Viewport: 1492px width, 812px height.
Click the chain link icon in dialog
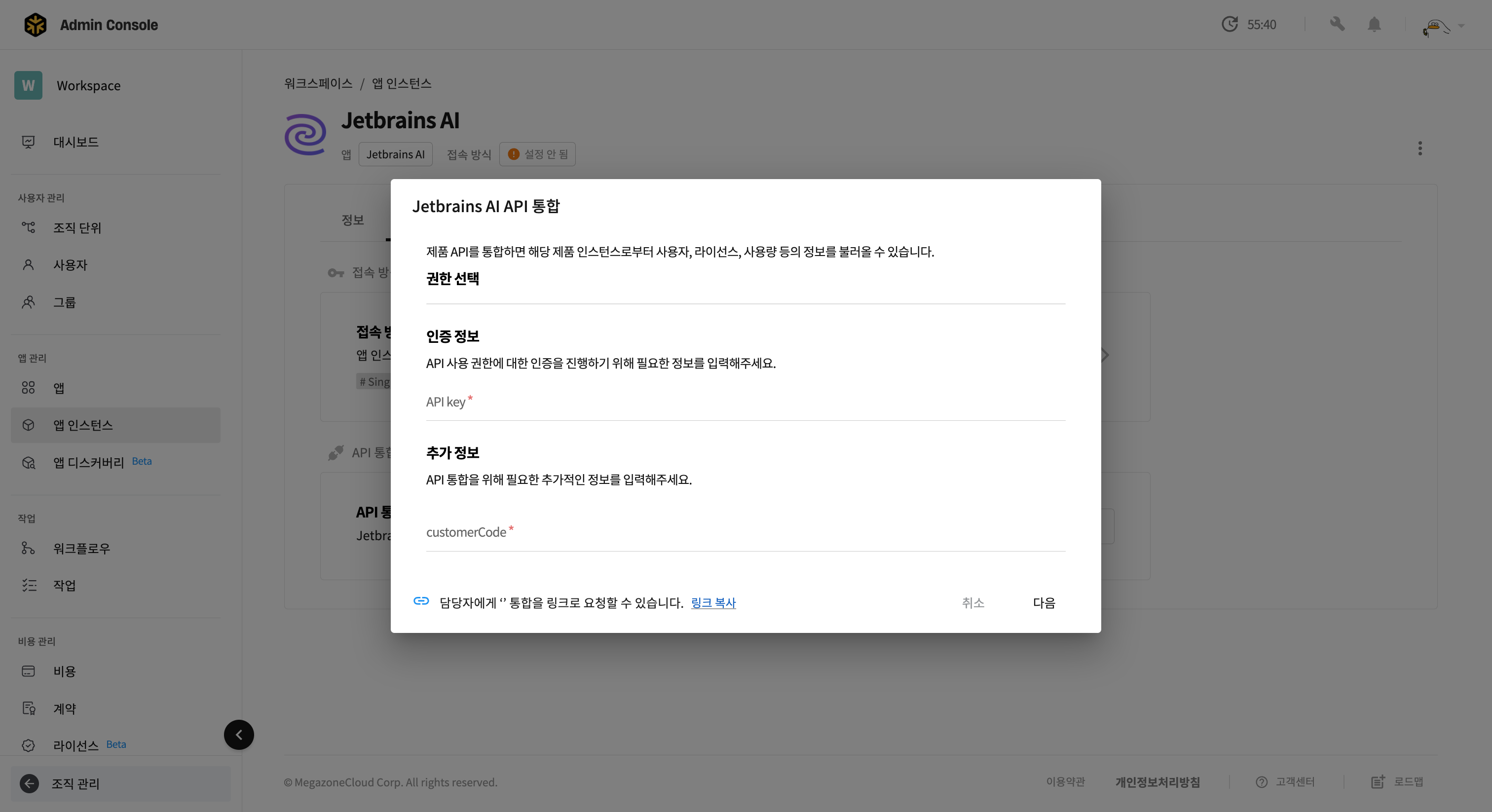click(x=421, y=601)
